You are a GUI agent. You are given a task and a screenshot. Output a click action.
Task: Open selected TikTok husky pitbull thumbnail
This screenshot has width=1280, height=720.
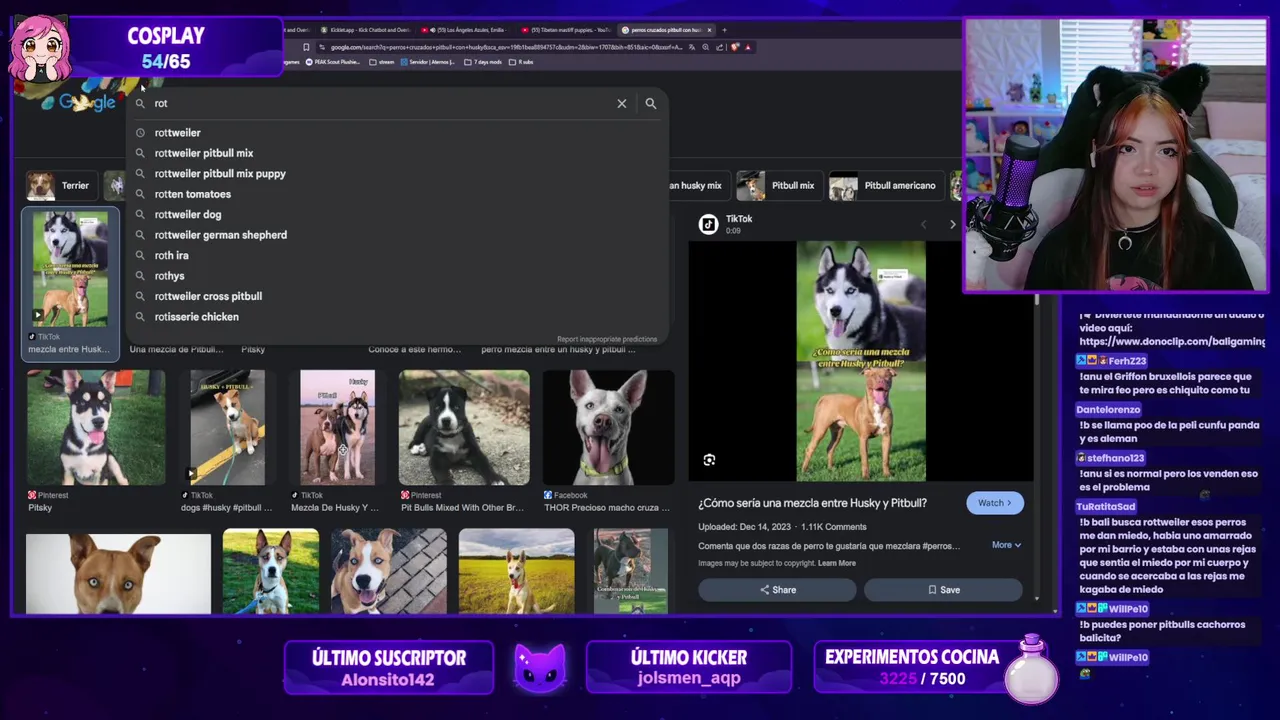pos(70,270)
